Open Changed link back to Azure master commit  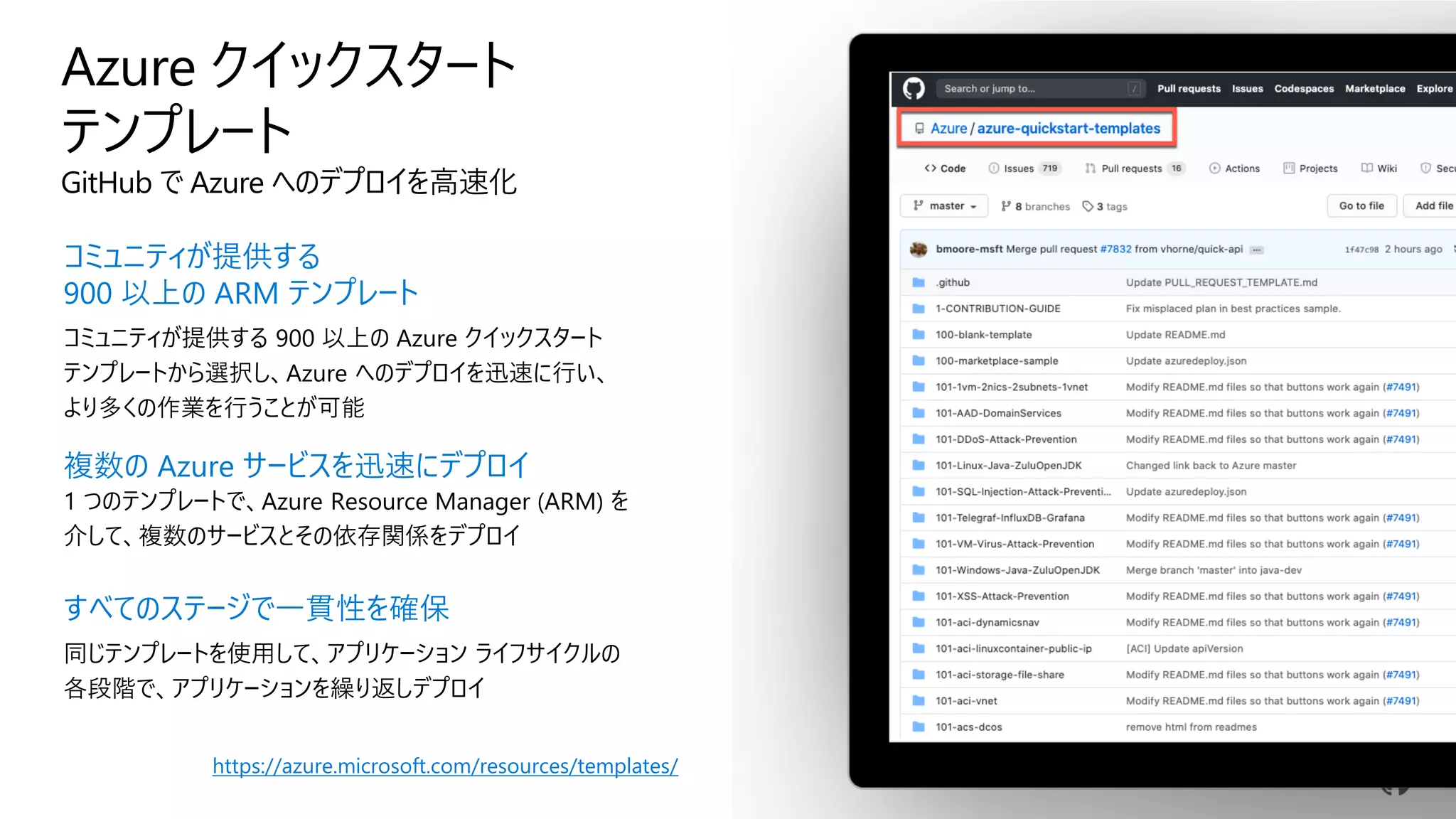point(1211,466)
